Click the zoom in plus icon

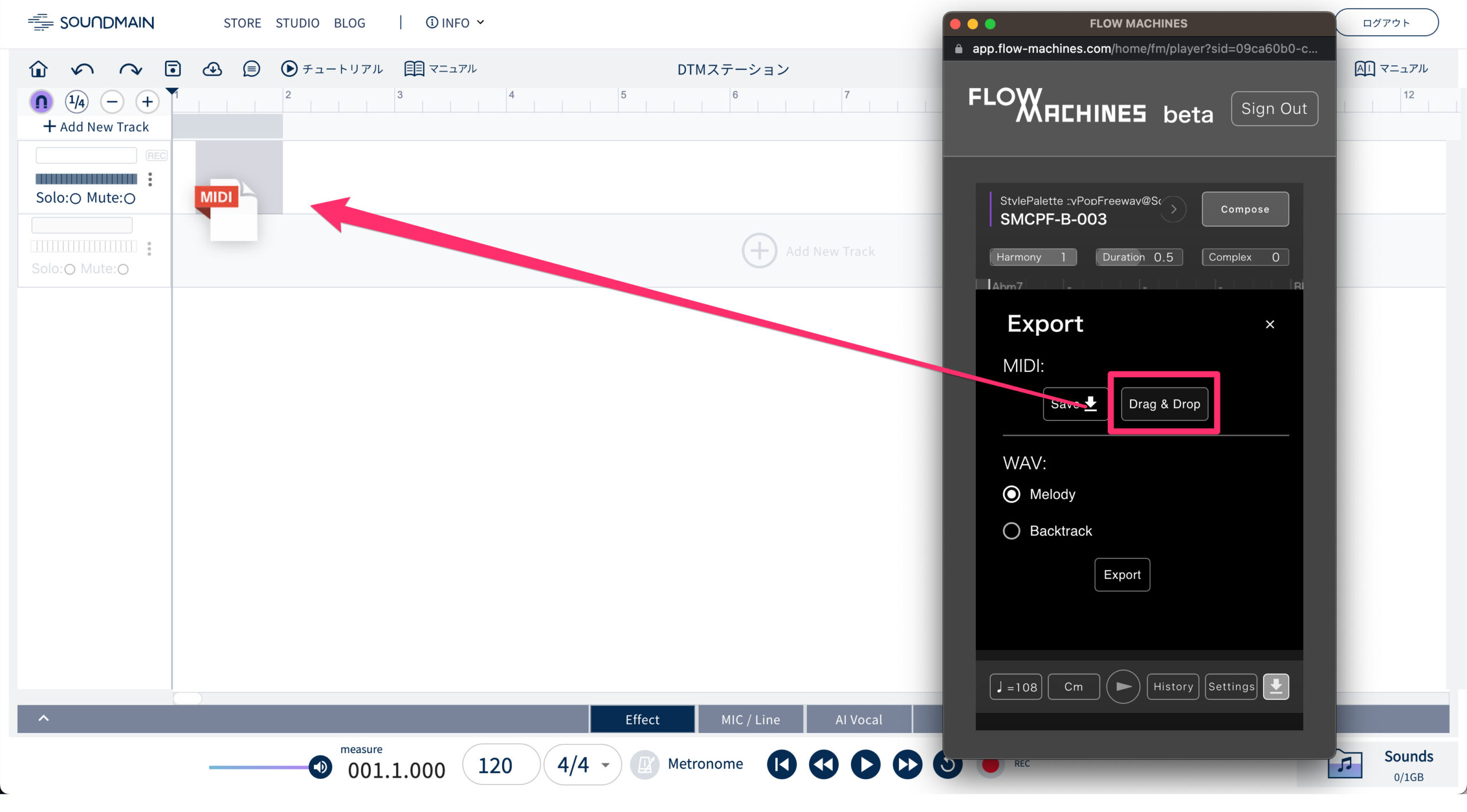tap(147, 102)
